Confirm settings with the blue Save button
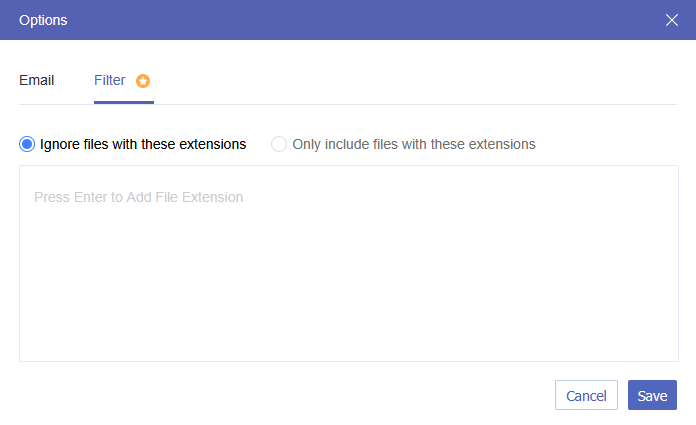This screenshot has width=696, height=425. (x=652, y=396)
